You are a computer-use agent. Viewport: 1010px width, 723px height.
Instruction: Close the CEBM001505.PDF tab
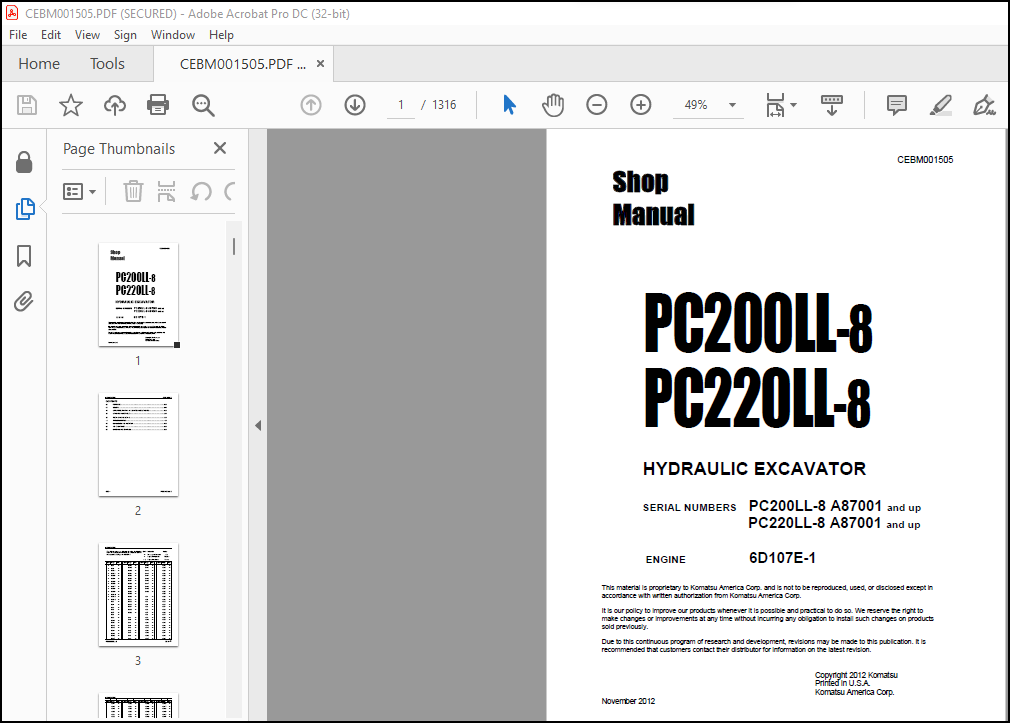click(x=320, y=64)
